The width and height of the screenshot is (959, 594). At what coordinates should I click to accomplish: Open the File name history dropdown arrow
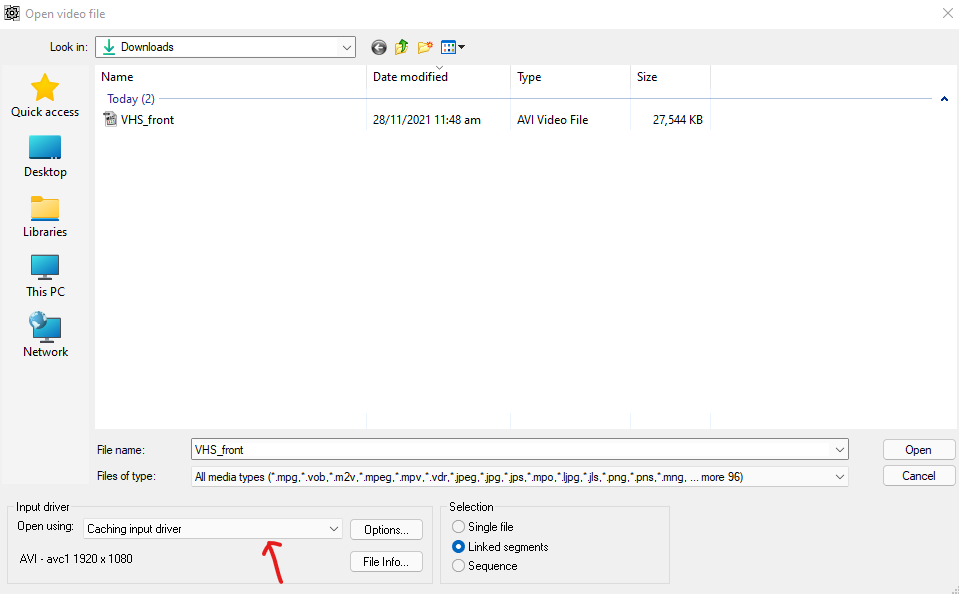coord(840,450)
